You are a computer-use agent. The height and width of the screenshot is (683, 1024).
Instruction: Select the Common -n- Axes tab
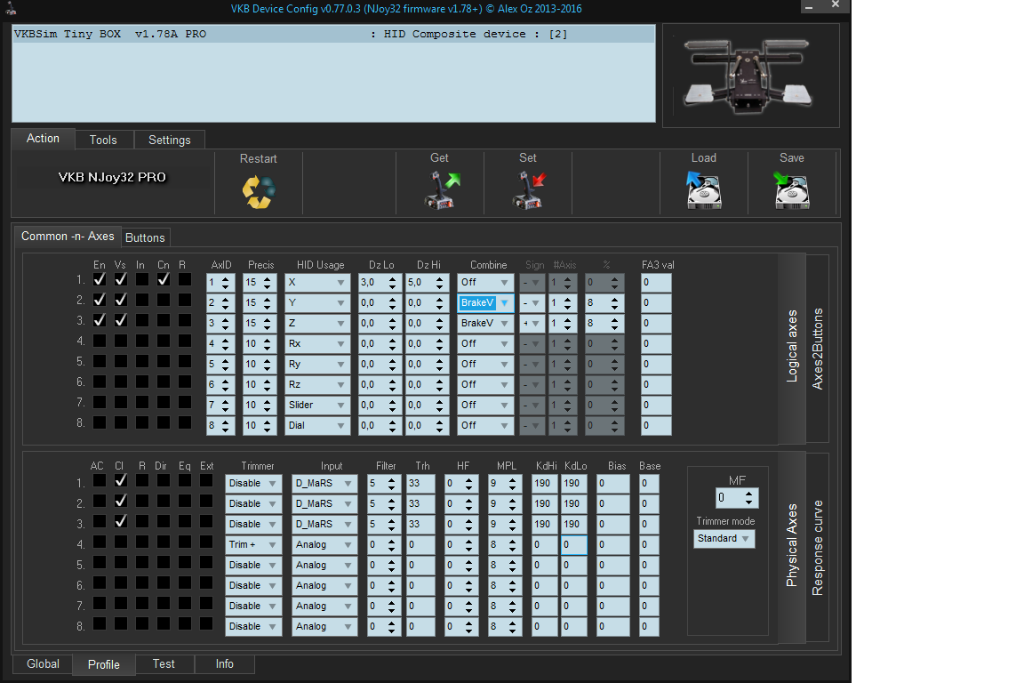point(67,236)
